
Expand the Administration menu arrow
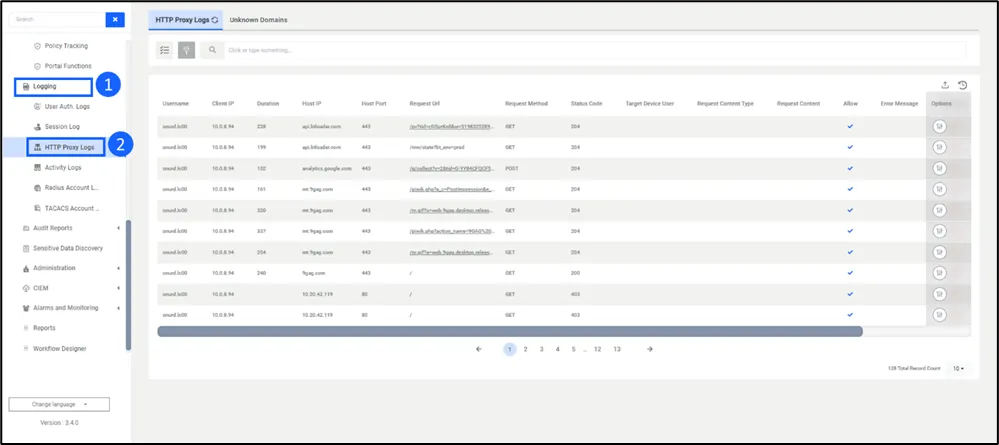(119, 268)
